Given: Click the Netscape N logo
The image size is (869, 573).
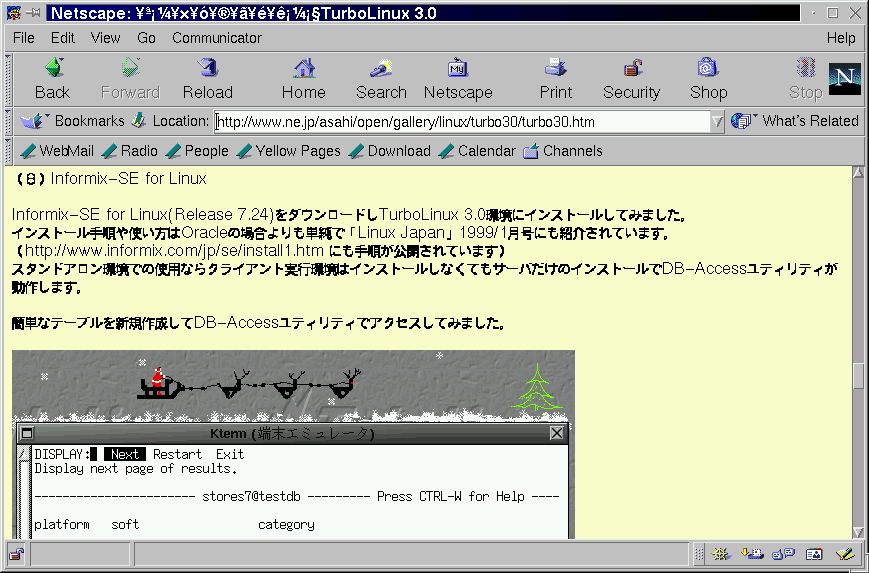Looking at the screenshot, I should (x=845, y=79).
